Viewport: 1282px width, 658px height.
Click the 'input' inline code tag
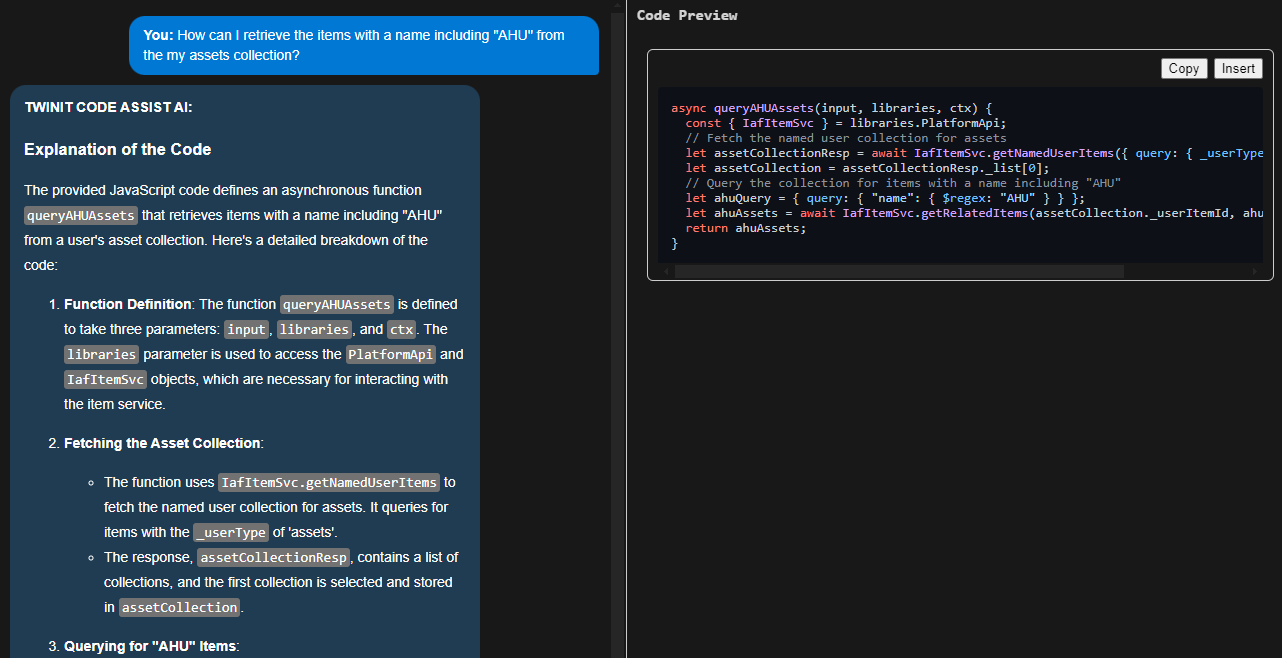tap(246, 329)
